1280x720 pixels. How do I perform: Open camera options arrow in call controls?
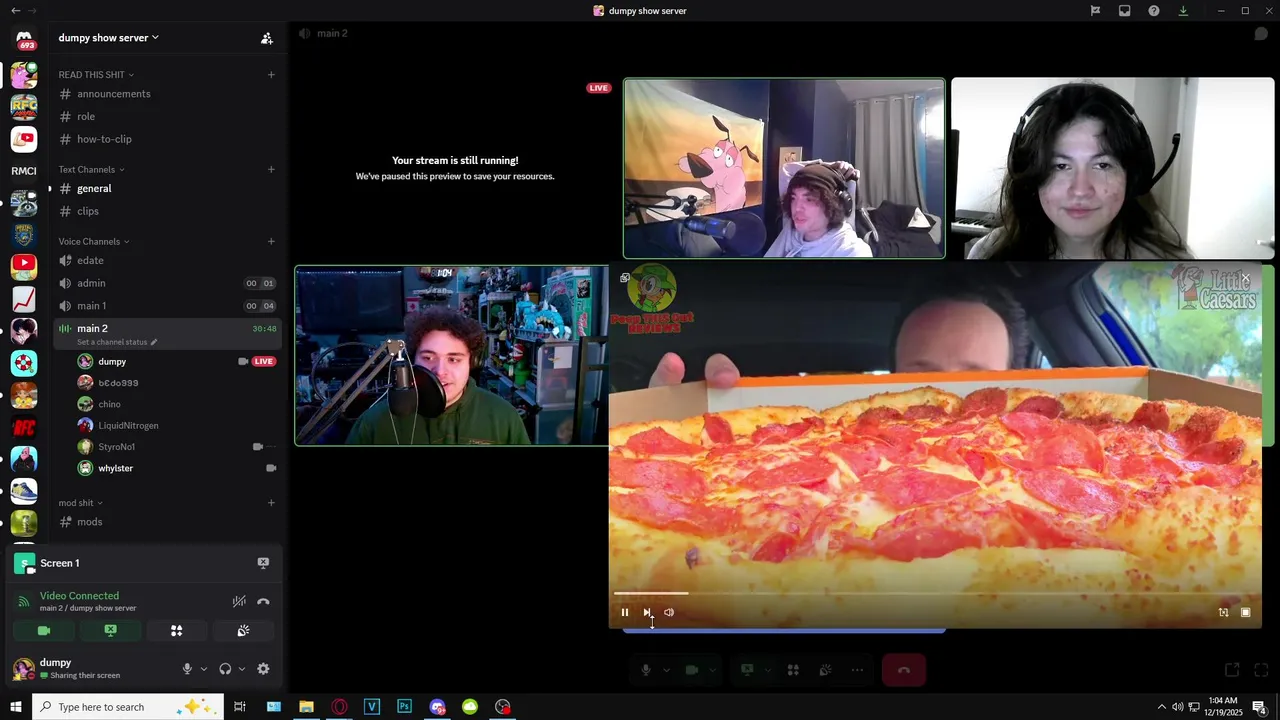(712, 670)
